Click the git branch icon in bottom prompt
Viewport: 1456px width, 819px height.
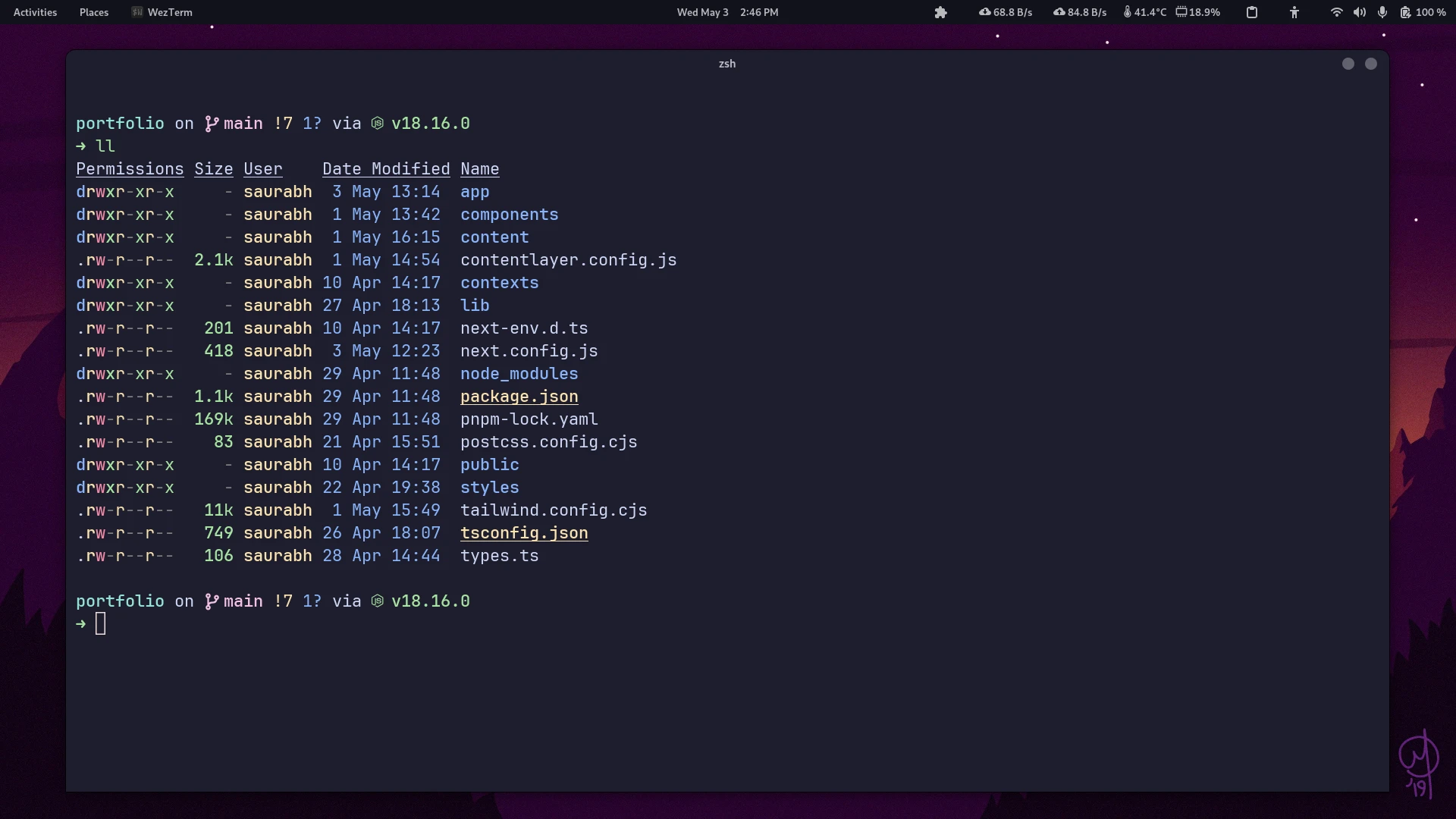[x=212, y=601]
